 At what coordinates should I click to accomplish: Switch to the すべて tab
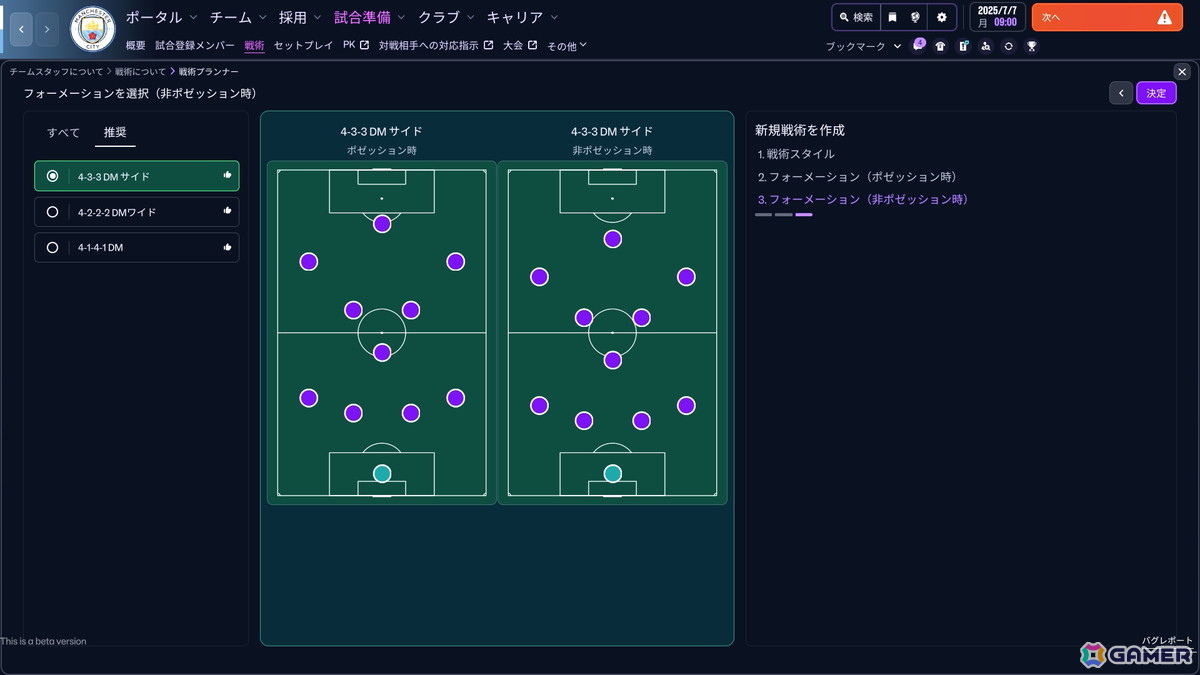[x=62, y=131]
